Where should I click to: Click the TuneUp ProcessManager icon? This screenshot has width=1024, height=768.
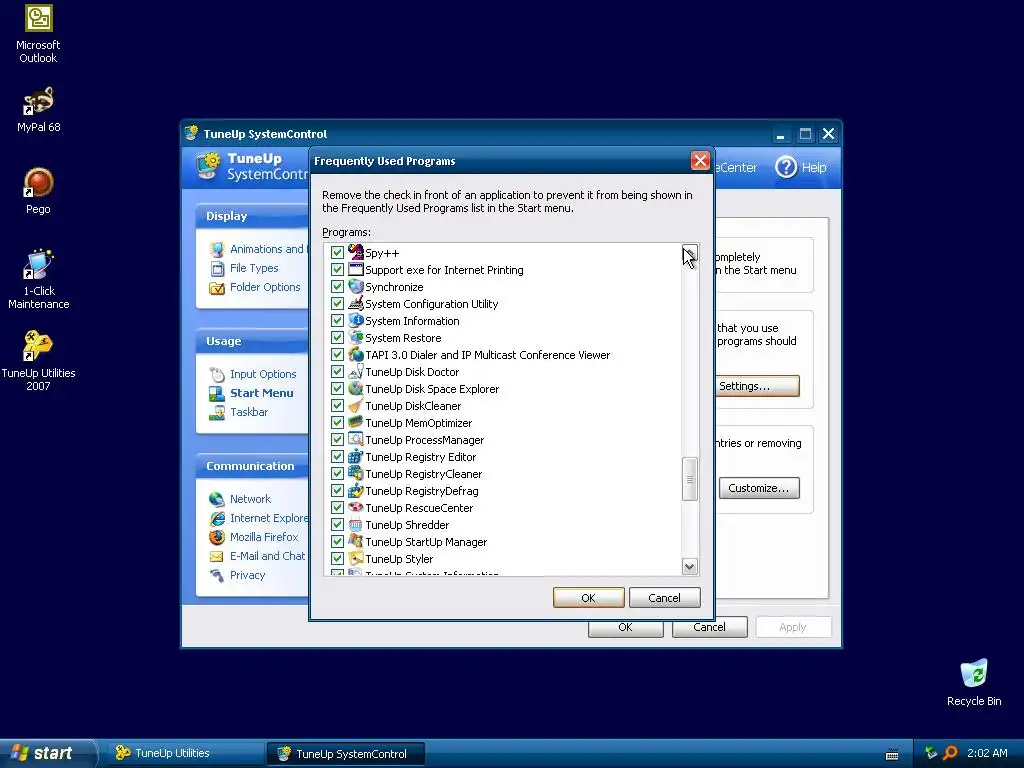[x=355, y=439]
